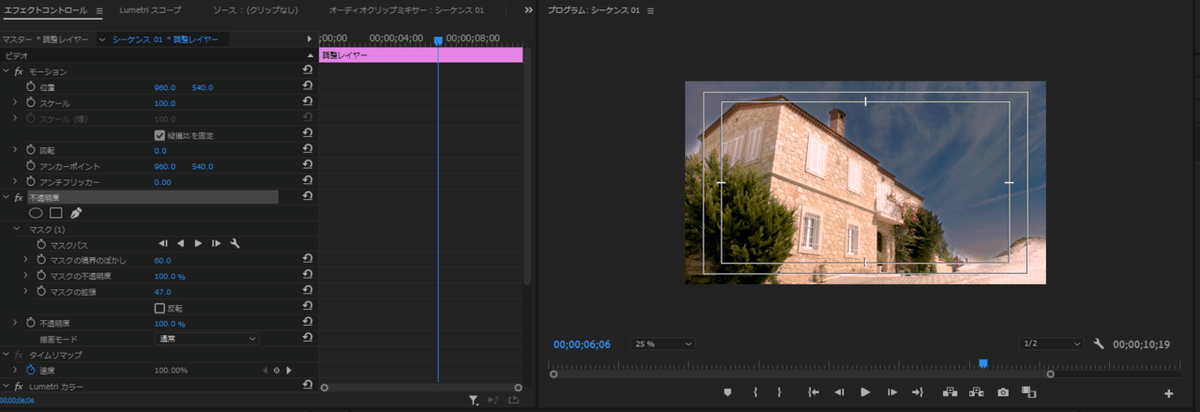Go to In point
1200x412 pixels.
click(814, 393)
